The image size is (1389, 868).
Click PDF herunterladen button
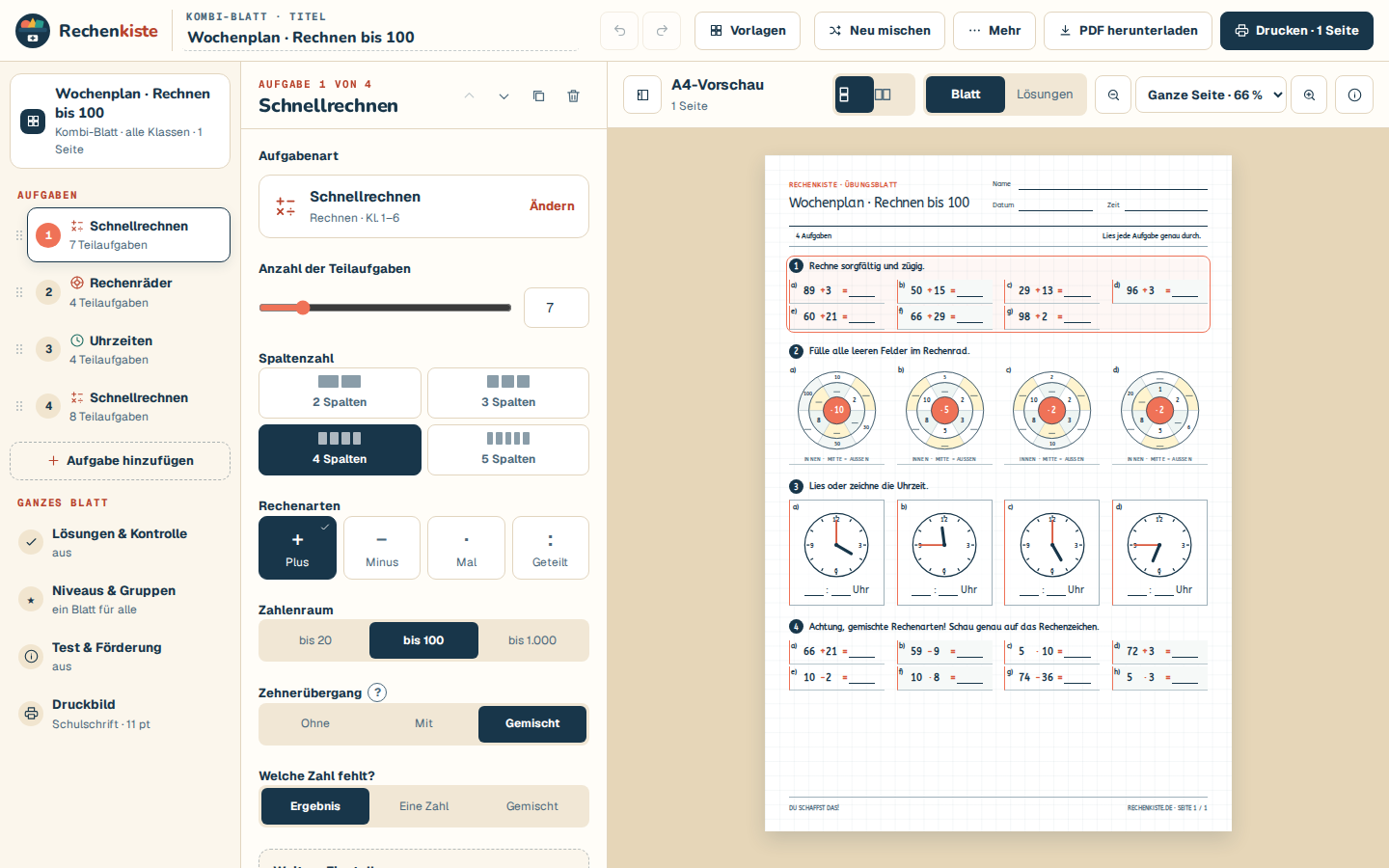click(1129, 31)
